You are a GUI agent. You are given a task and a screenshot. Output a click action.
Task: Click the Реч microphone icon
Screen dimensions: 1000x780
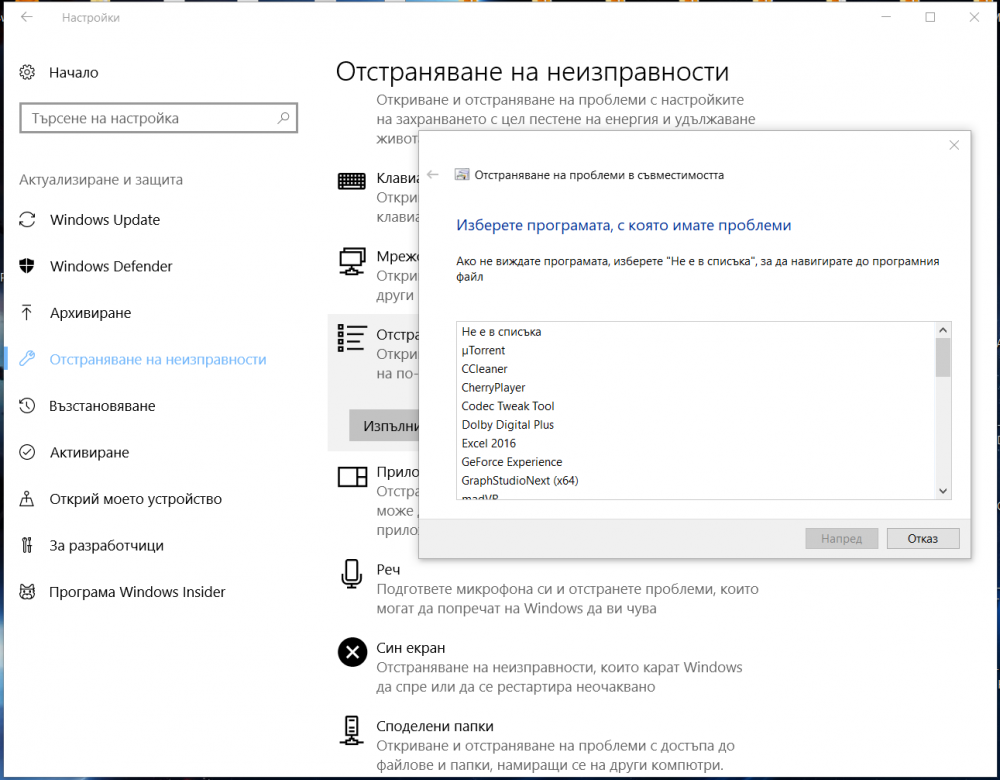click(351, 573)
